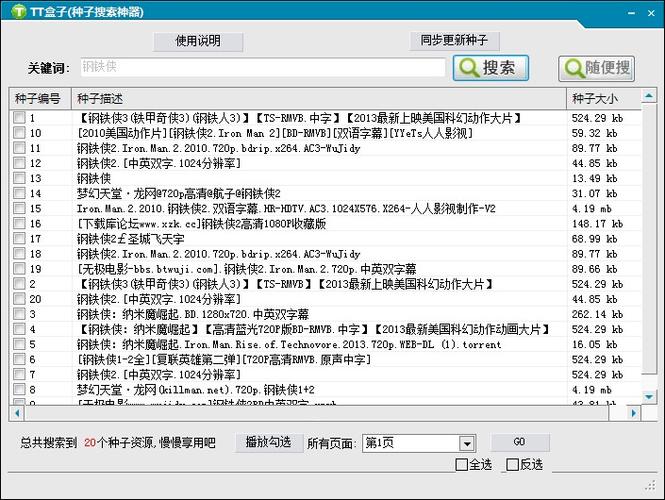Toggle the 反选 invert selection checkbox
Screen dimensions: 665x500
512,464
